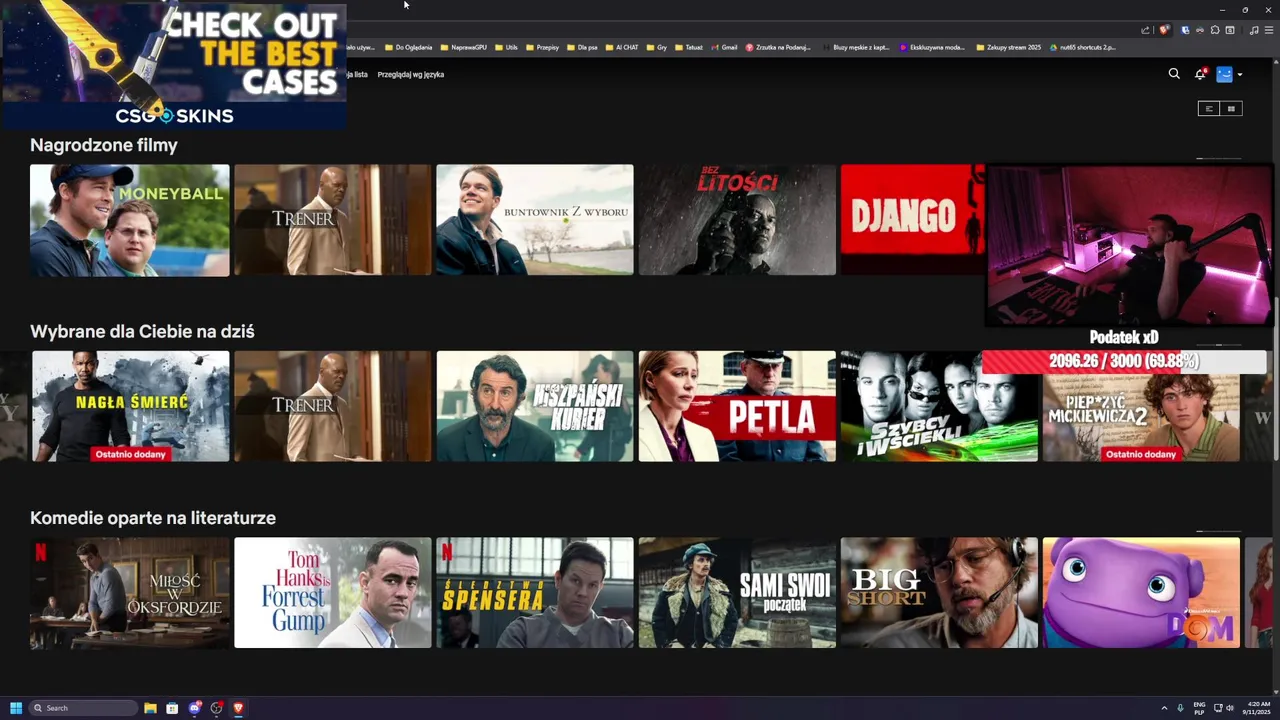Click the CSGO Skins ad banner

174,65
